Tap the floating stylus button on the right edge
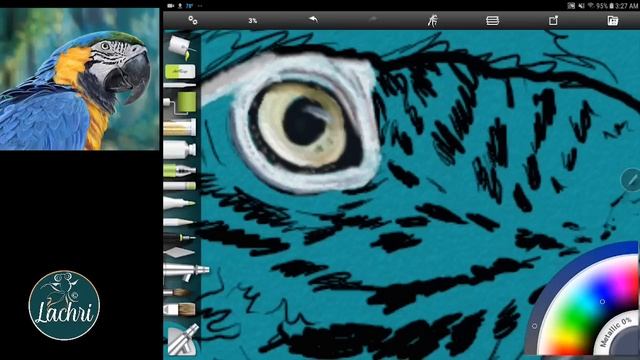 click(x=631, y=180)
